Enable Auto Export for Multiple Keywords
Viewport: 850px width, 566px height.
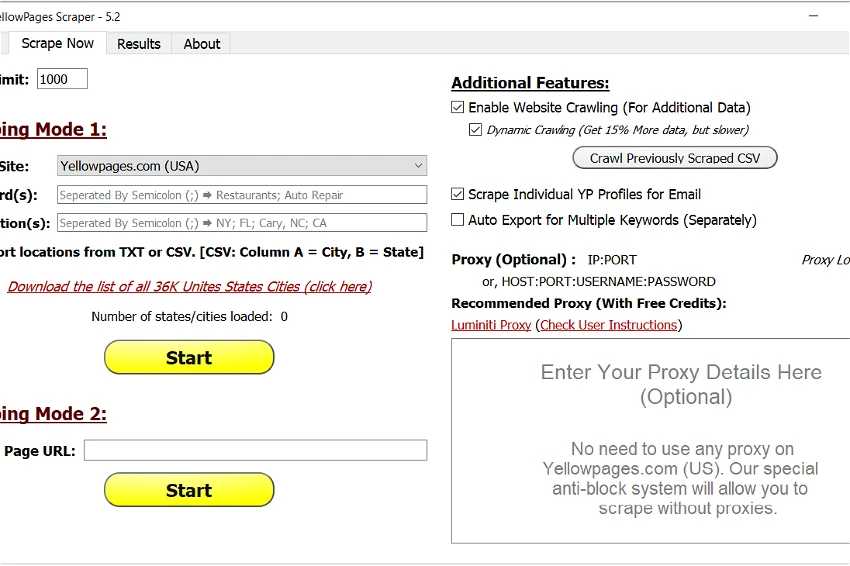point(458,220)
